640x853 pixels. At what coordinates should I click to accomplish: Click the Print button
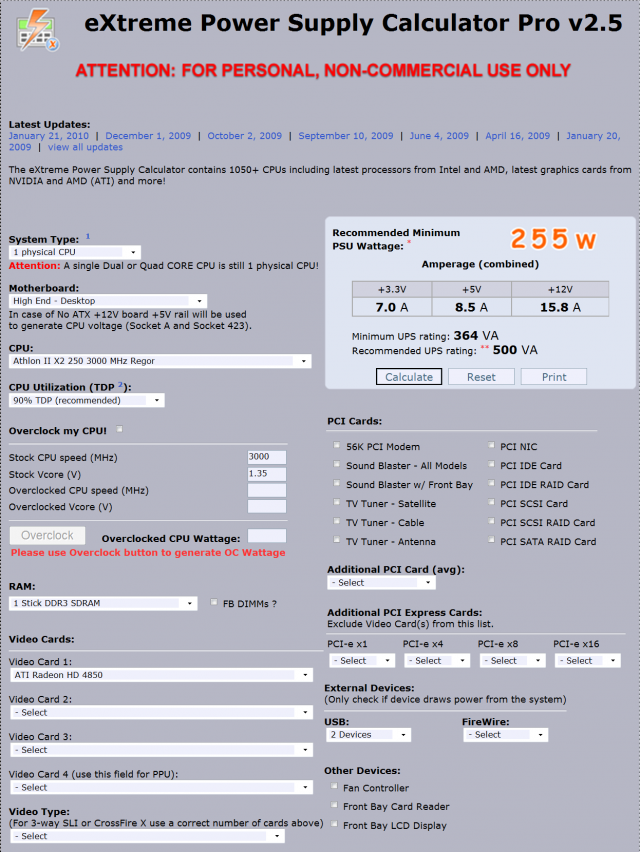pyautogui.click(x=553, y=377)
